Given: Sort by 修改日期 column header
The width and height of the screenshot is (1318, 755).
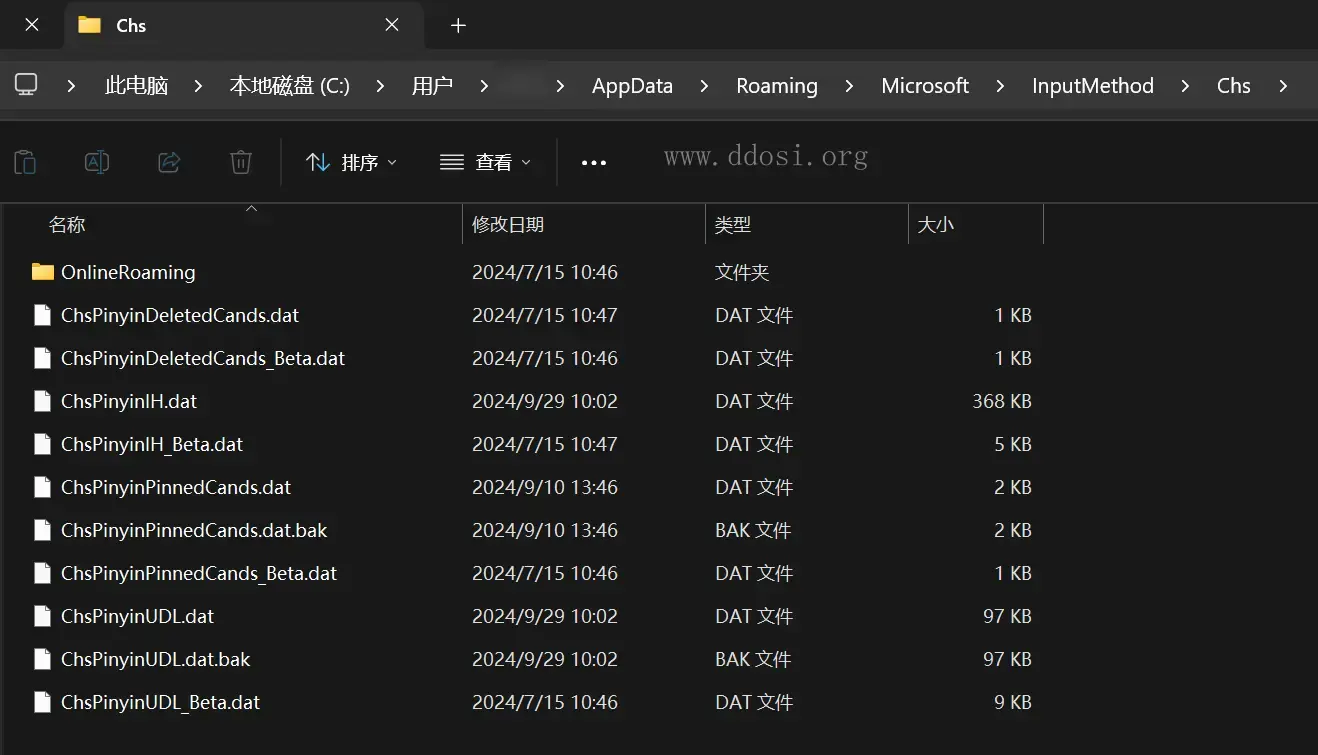Looking at the screenshot, I should click(508, 225).
